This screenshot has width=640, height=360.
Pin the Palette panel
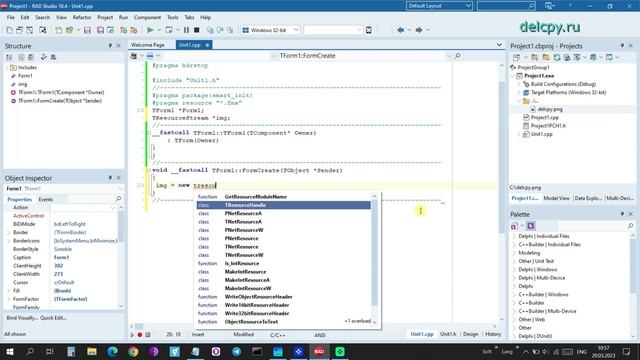click(x=622, y=214)
